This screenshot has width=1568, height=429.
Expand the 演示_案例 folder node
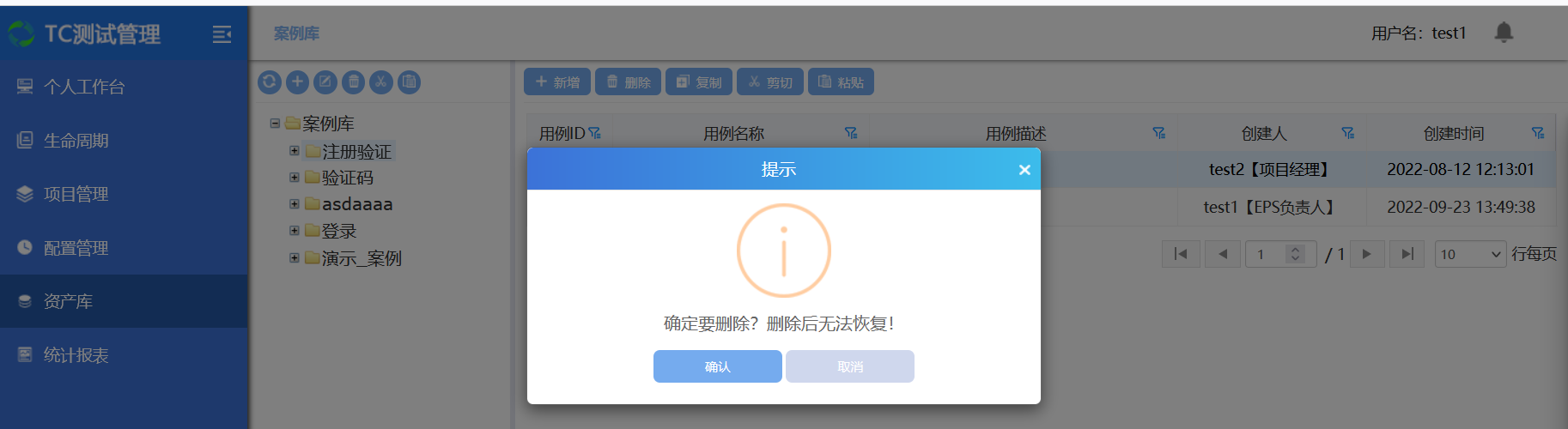295,257
